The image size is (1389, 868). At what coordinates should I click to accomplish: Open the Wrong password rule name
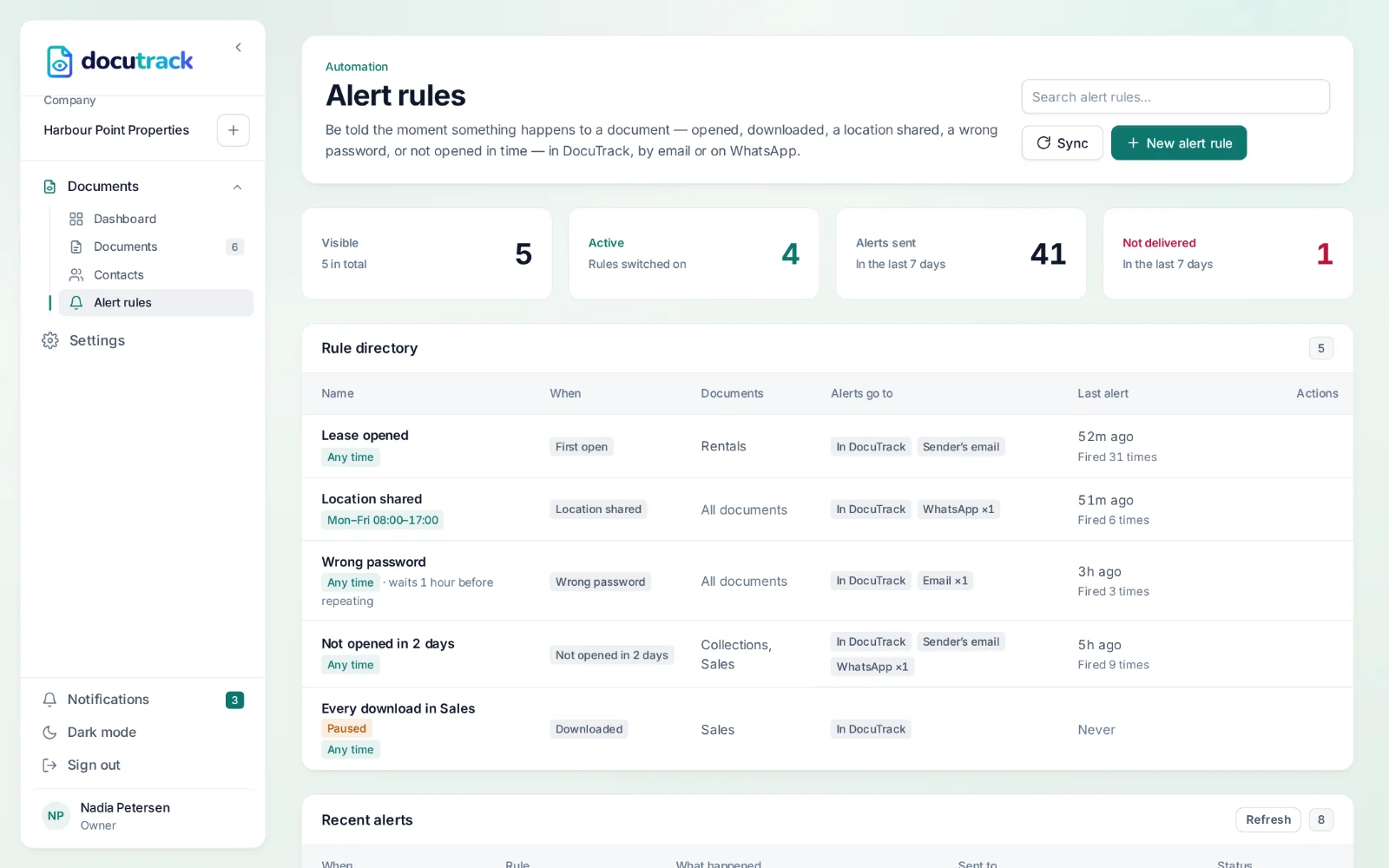[373, 562]
